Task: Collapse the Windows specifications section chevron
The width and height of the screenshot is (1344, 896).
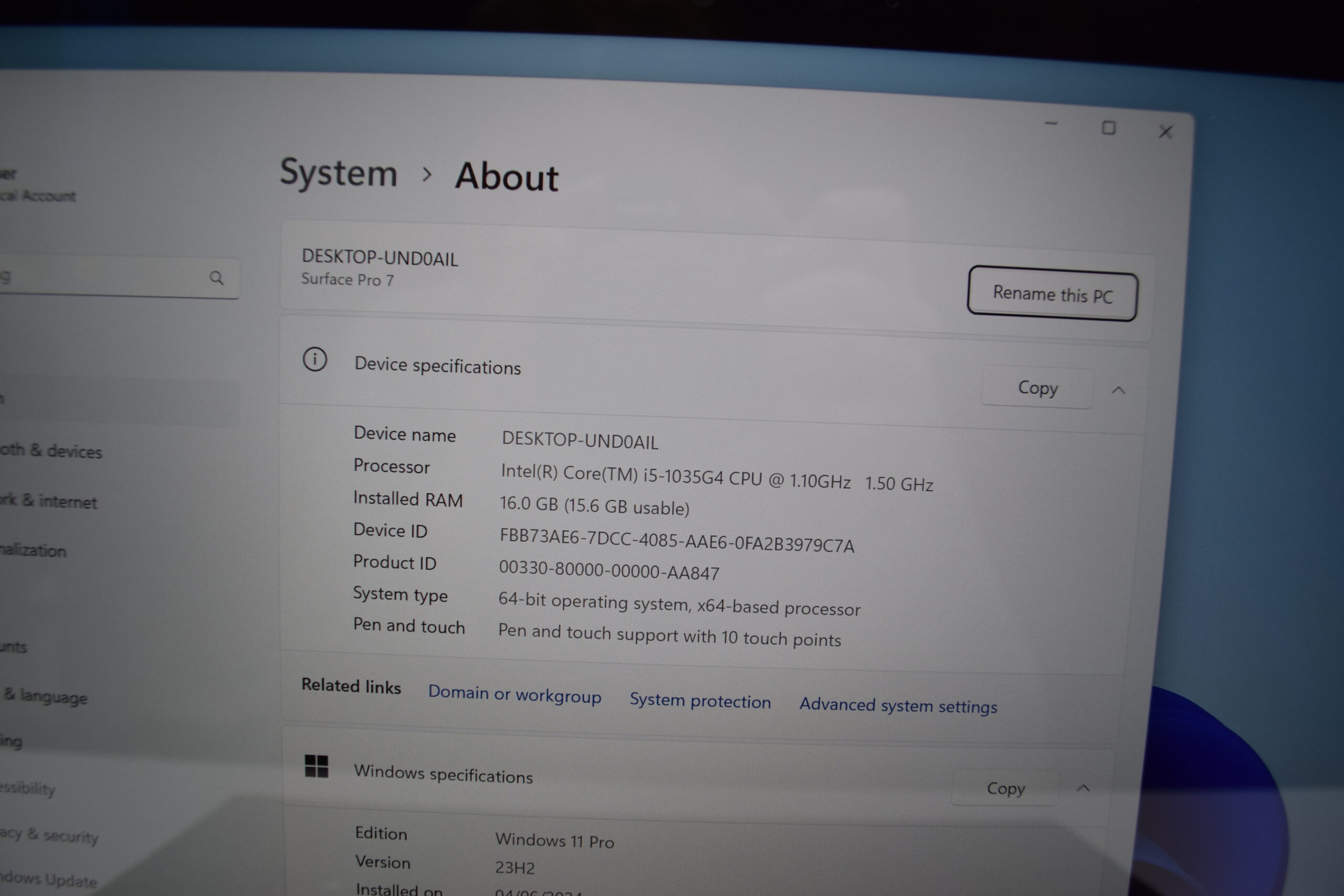Action: [1083, 788]
